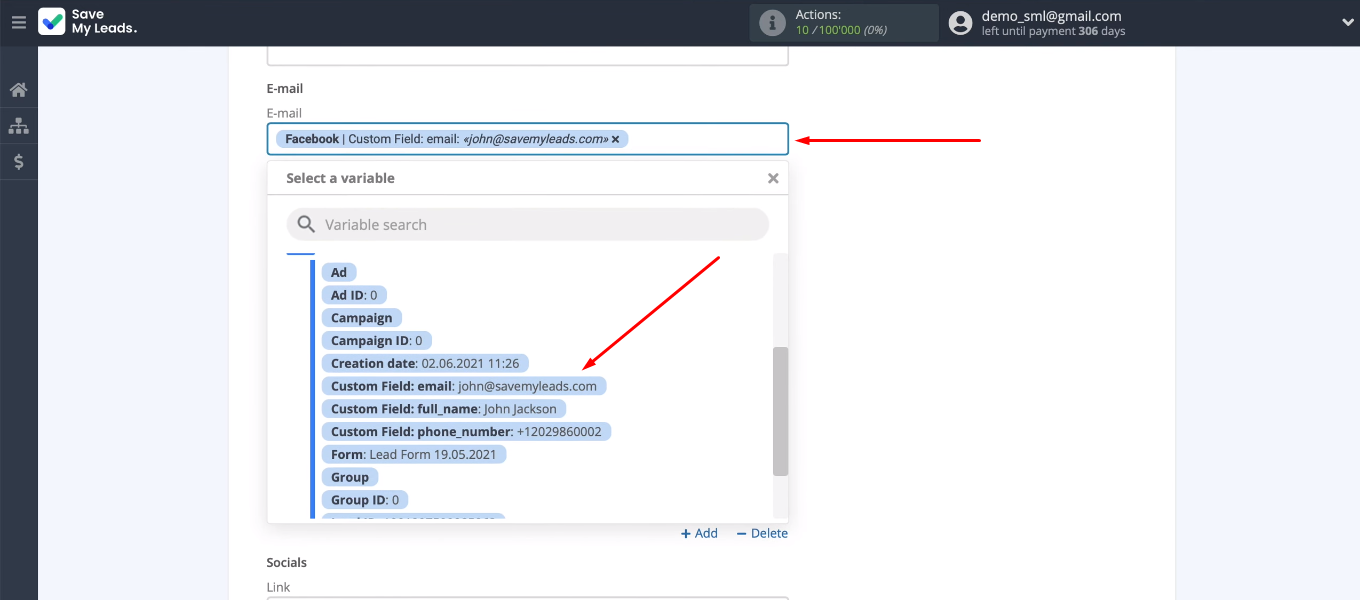Select the Ad variable
The width and height of the screenshot is (1360, 600).
(x=339, y=272)
